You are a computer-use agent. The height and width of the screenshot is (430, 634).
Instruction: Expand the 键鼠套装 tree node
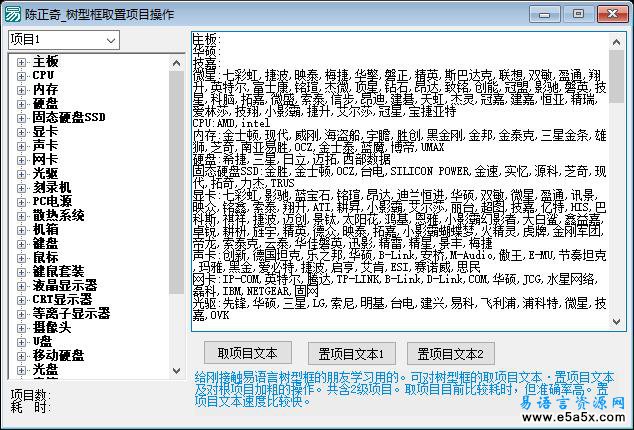(x=21, y=272)
